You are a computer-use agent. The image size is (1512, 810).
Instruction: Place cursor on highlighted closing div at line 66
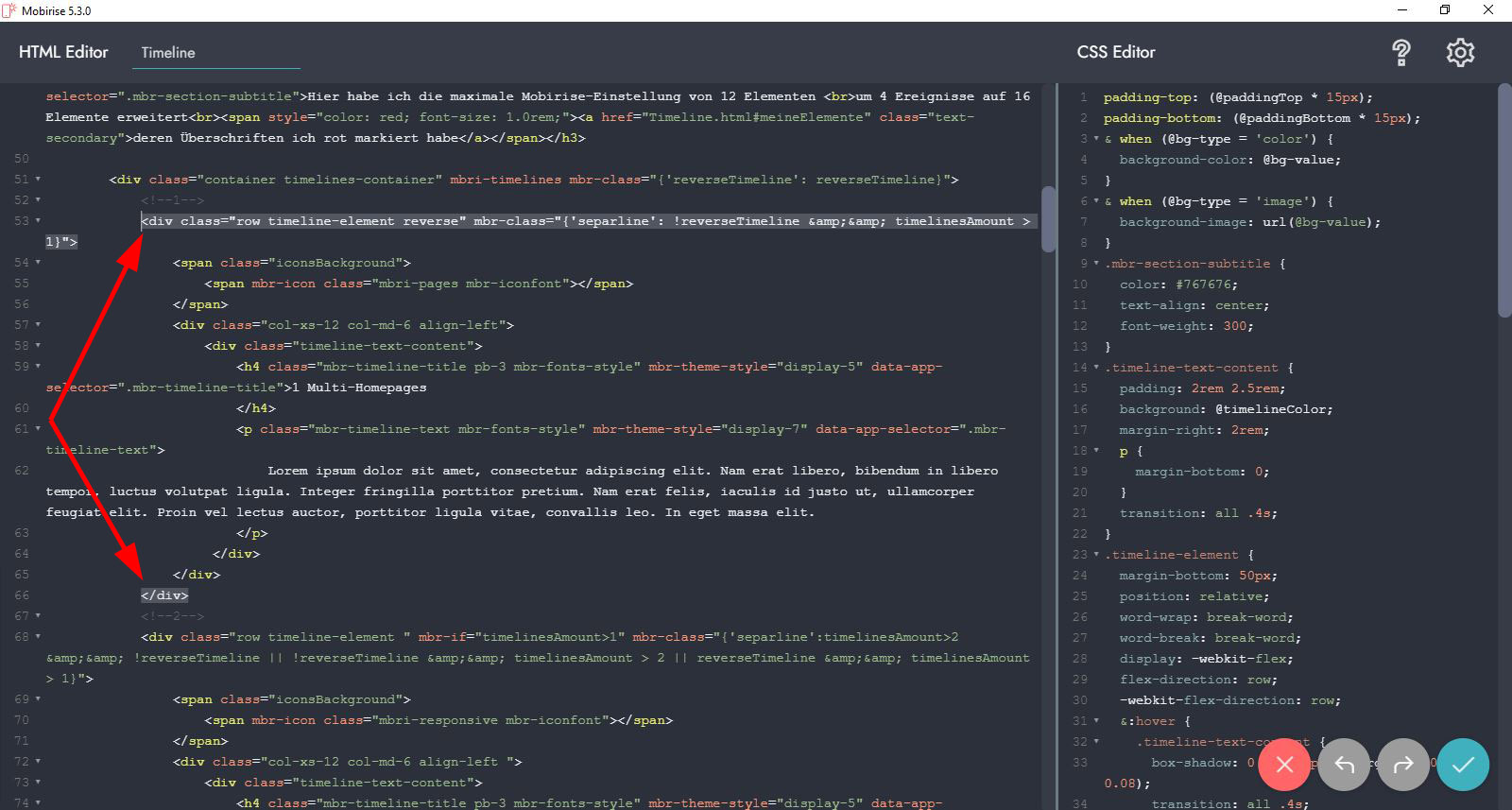(164, 595)
